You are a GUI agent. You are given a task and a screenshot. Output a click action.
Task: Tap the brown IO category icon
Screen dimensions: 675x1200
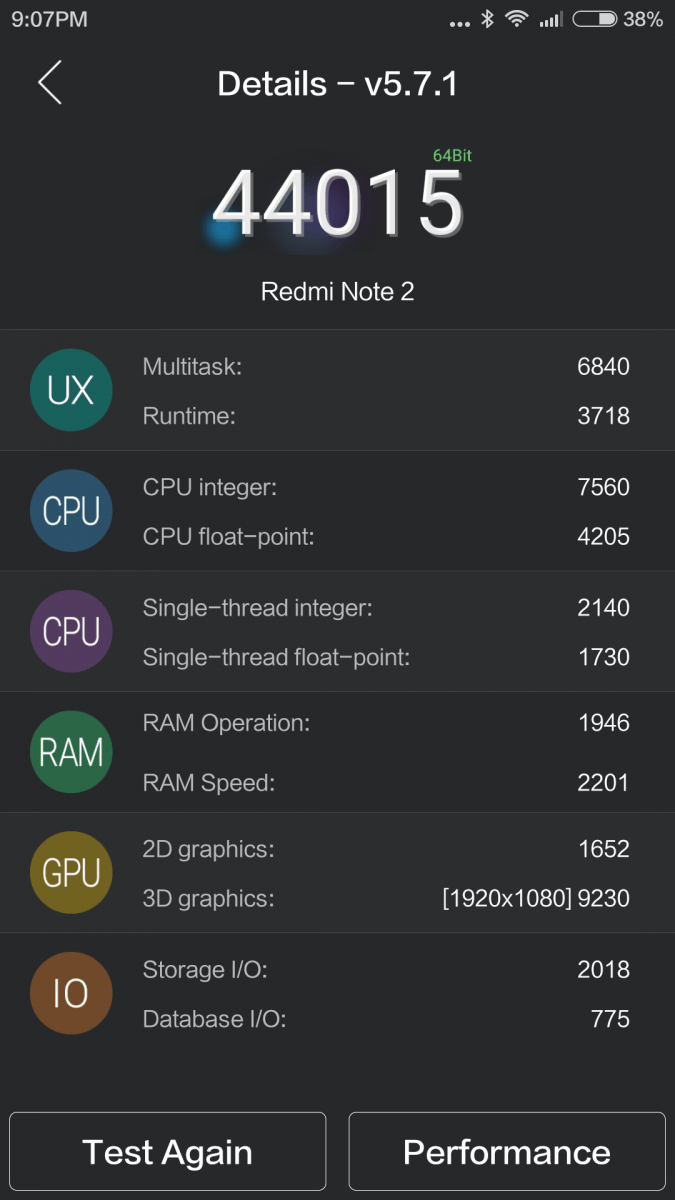[71, 993]
